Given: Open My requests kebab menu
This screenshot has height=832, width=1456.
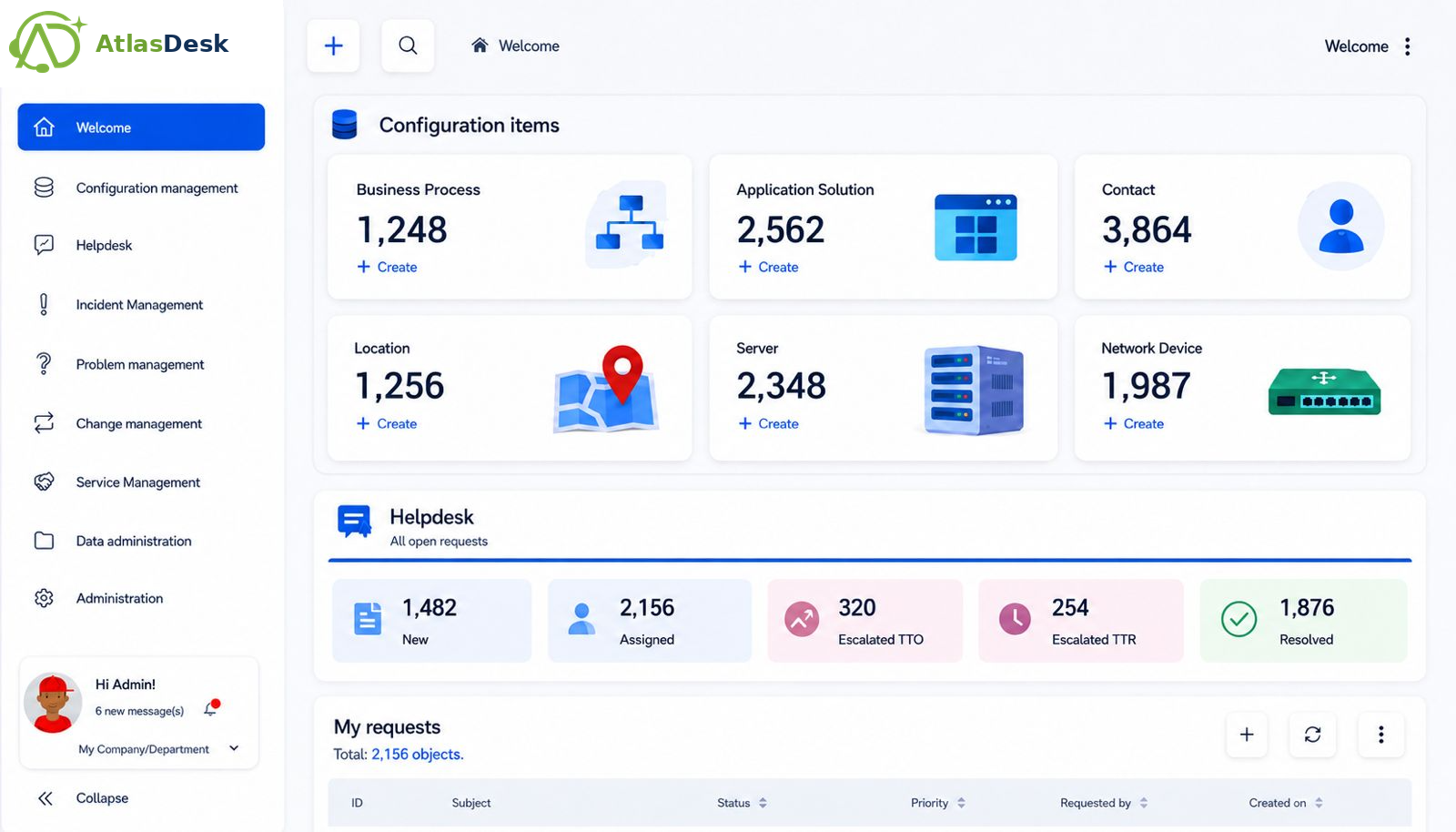Looking at the screenshot, I should click(x=1380, y=735).
